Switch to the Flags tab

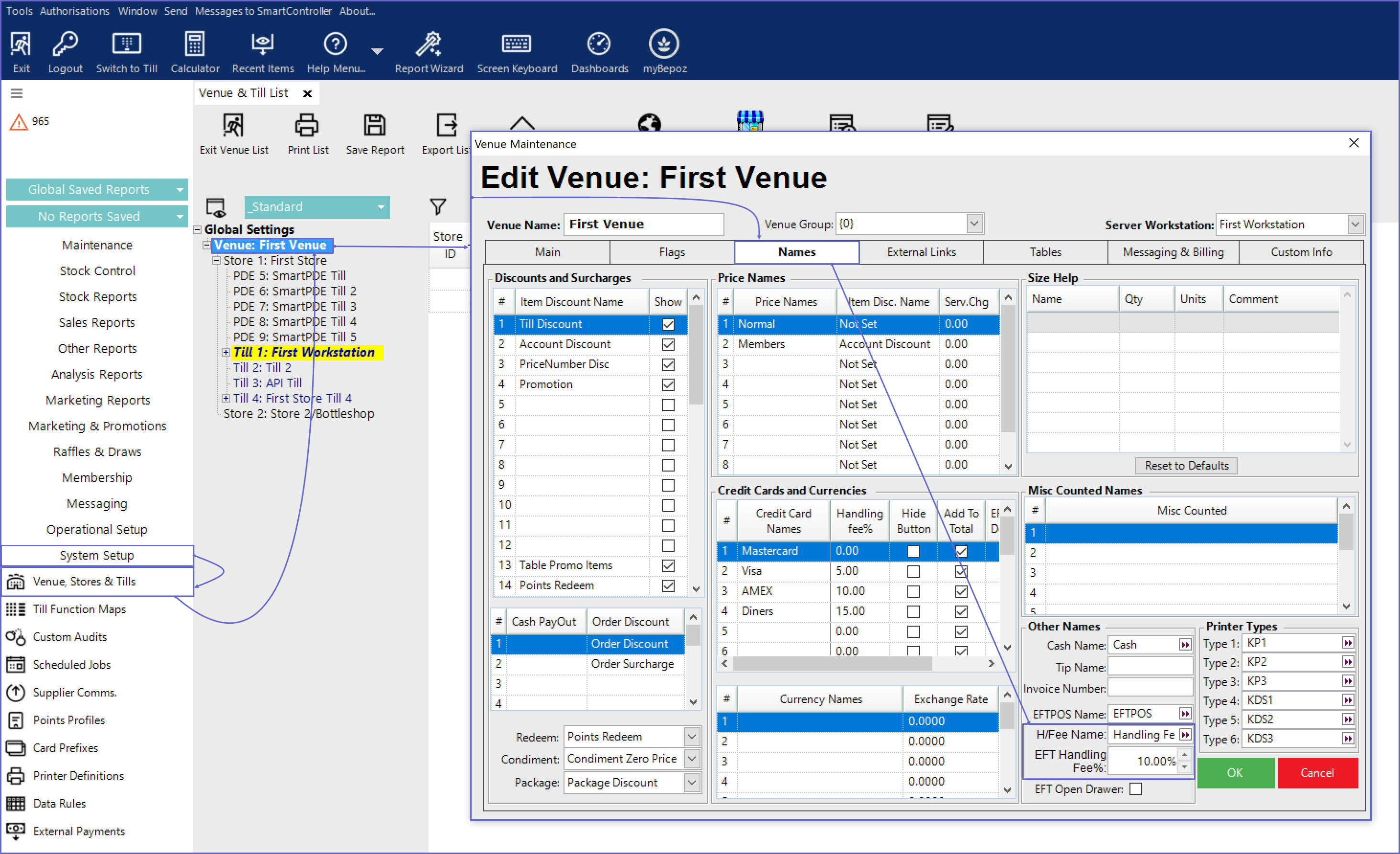[x=672, y=252]
